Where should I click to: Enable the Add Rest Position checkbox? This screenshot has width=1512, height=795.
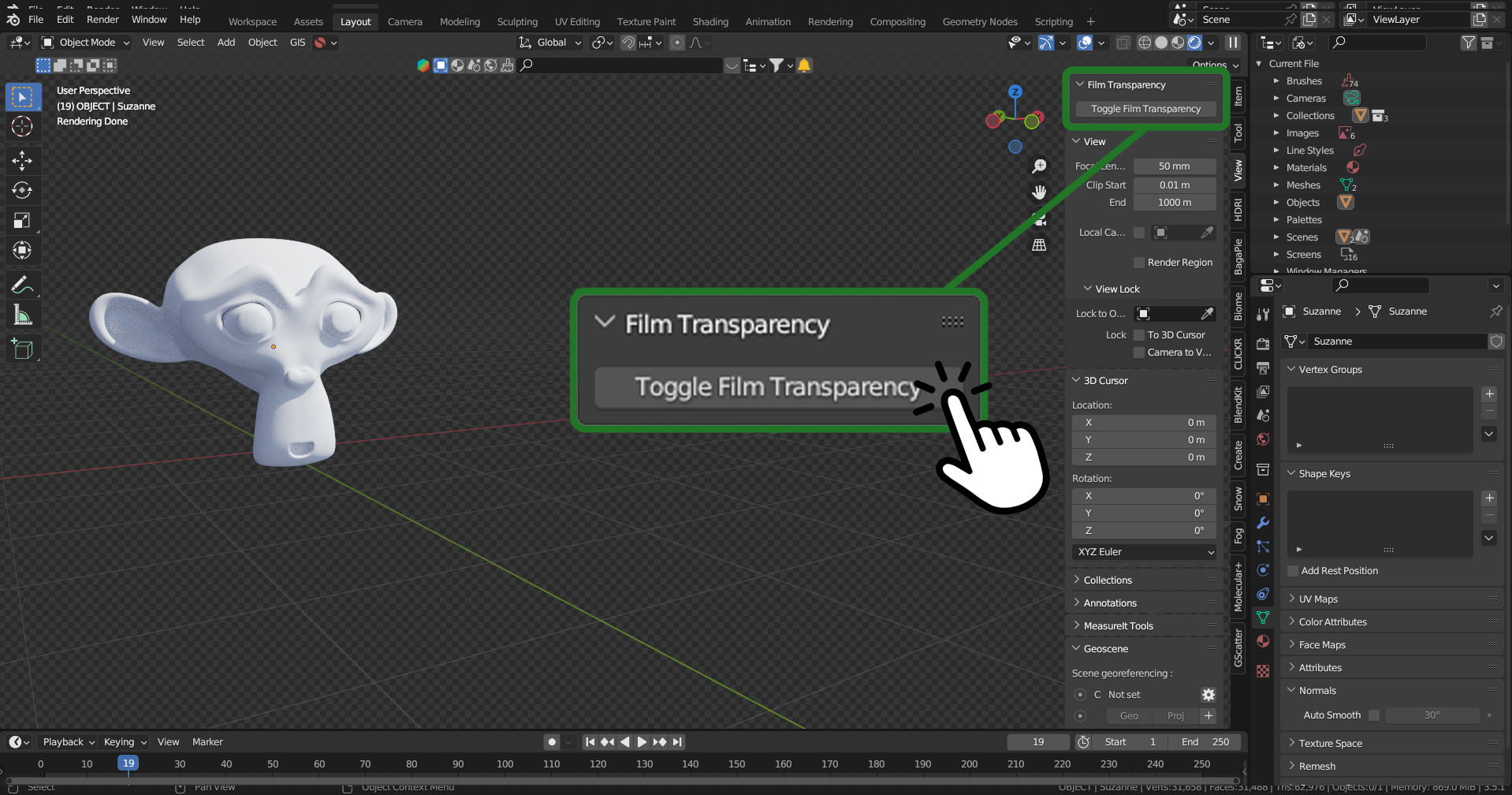(1293, 571)
